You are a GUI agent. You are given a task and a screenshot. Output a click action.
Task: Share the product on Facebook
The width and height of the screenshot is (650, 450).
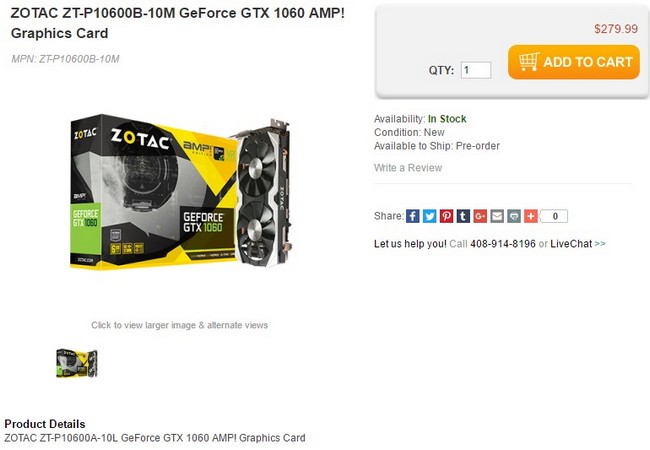412,216
